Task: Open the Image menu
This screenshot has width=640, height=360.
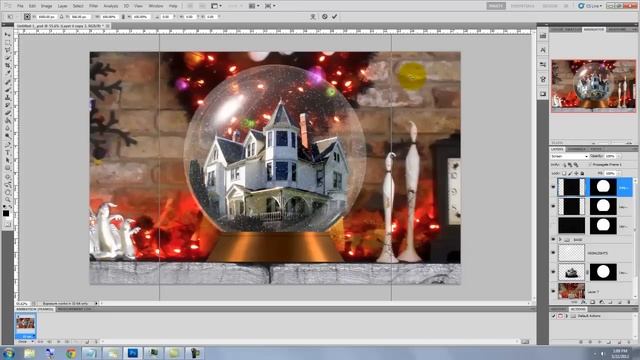Action: coord(47,6)
